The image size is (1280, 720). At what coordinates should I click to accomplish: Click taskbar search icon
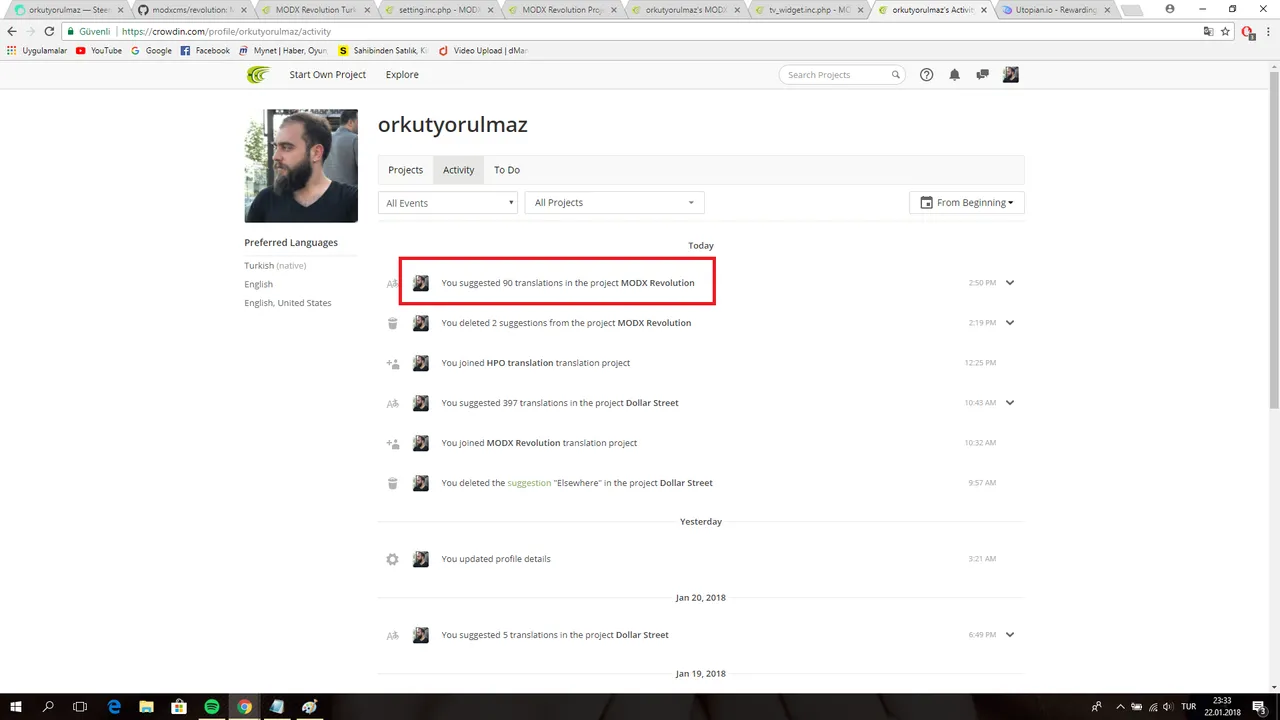pos(48,707)
